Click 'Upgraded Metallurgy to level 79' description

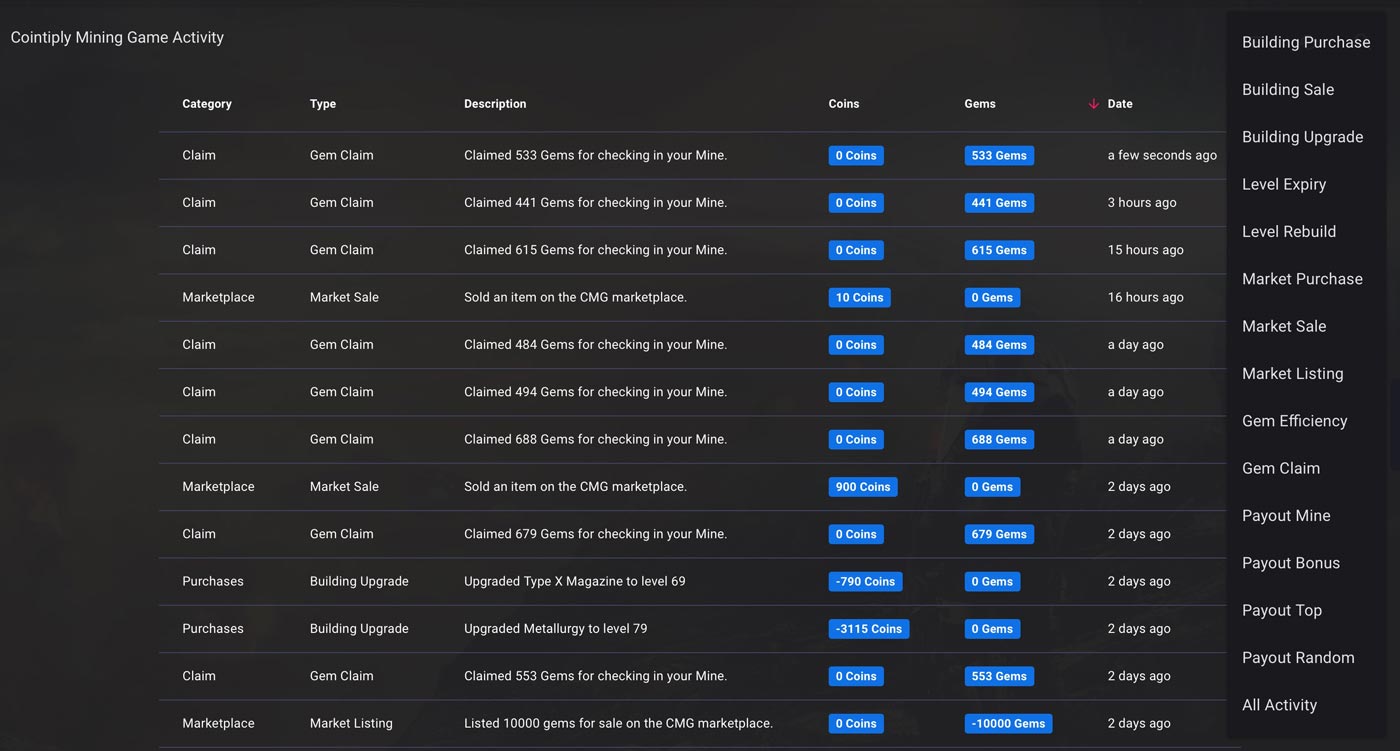point(556,629)
